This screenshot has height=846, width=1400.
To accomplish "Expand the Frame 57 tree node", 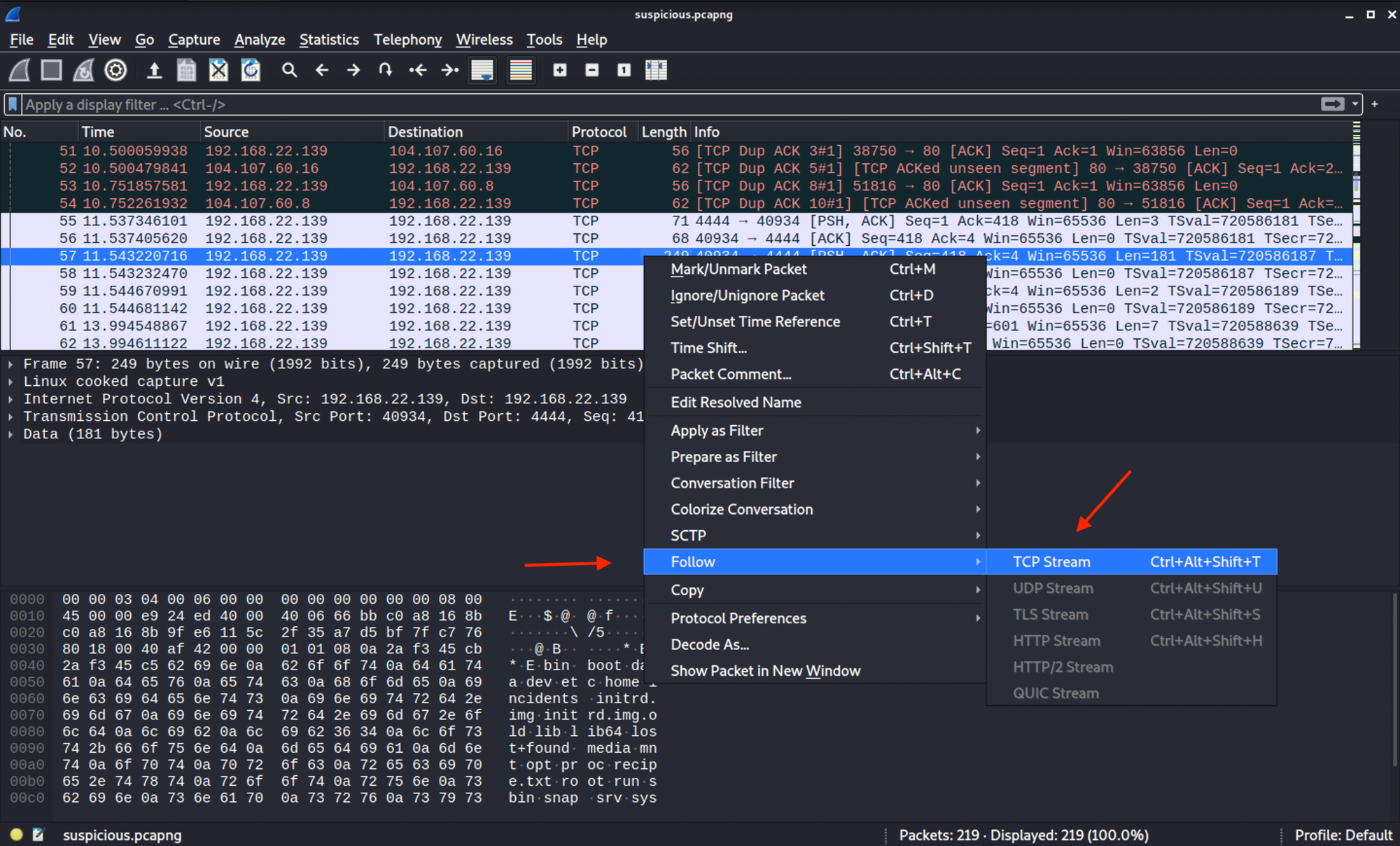I will tap(10, 364).
